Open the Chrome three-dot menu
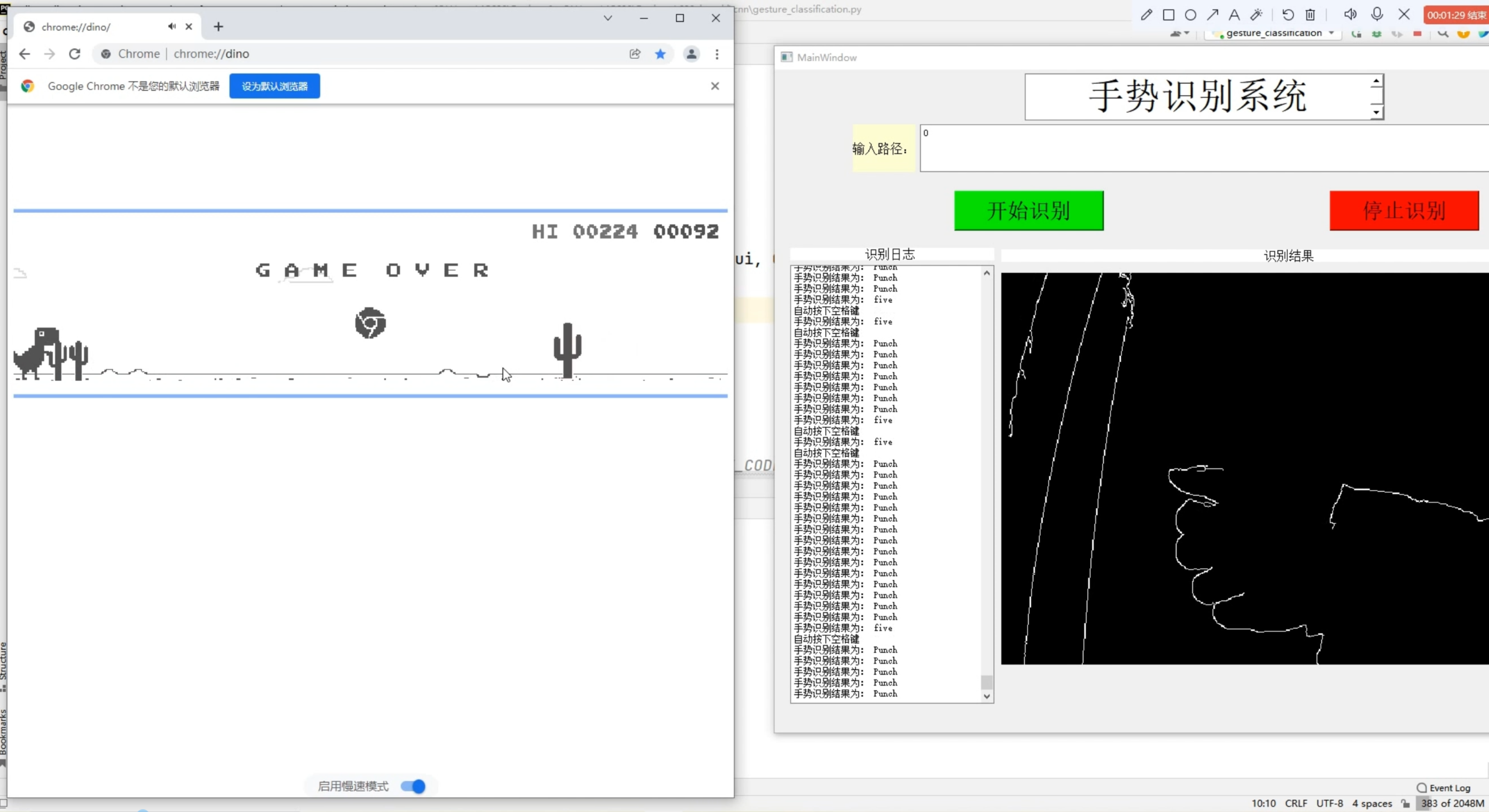Screen dimensions: 1489x812 pyautogui.click(x=717, y=54)
